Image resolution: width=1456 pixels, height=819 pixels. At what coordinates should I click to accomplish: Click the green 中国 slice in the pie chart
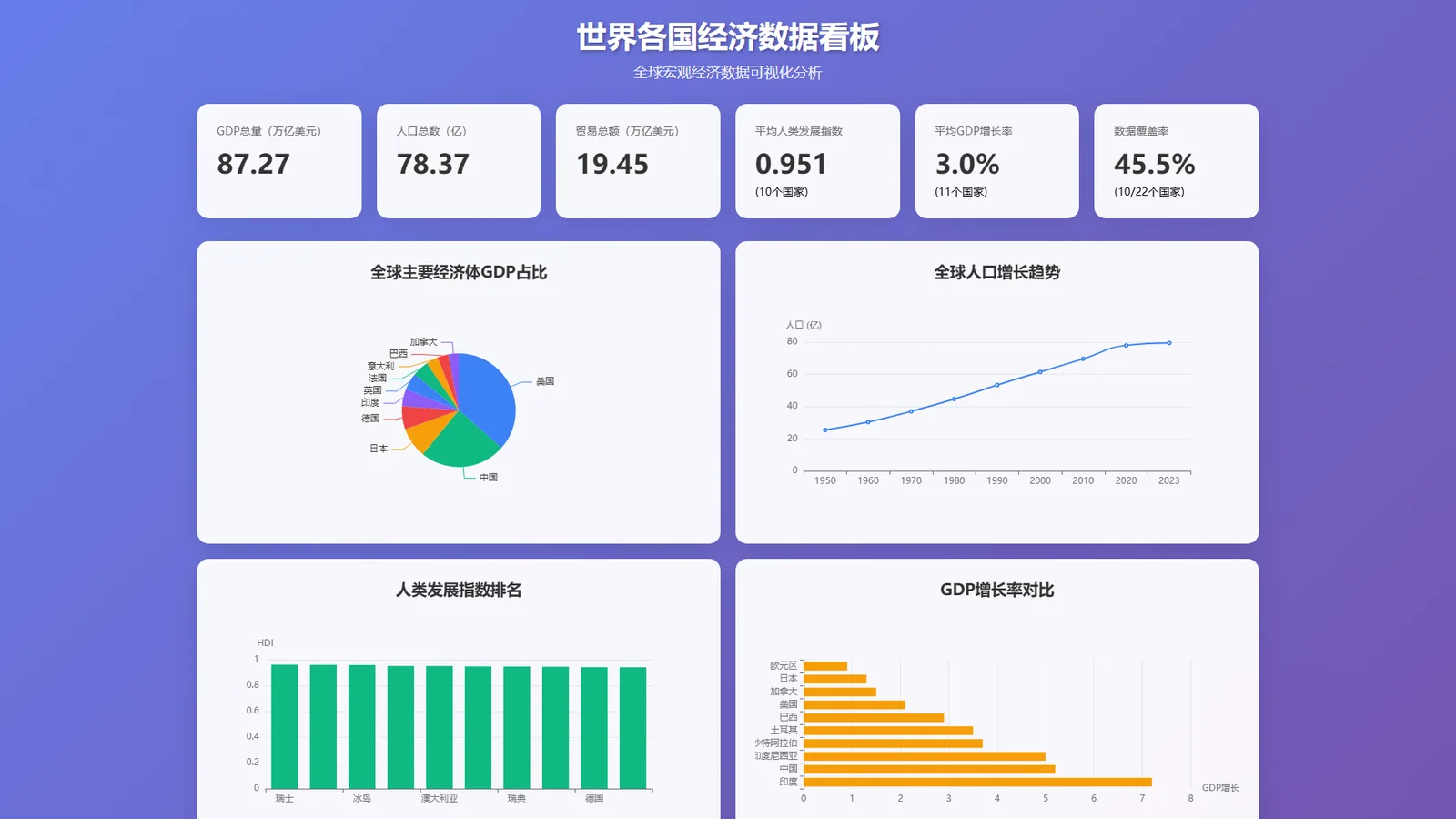461,441
